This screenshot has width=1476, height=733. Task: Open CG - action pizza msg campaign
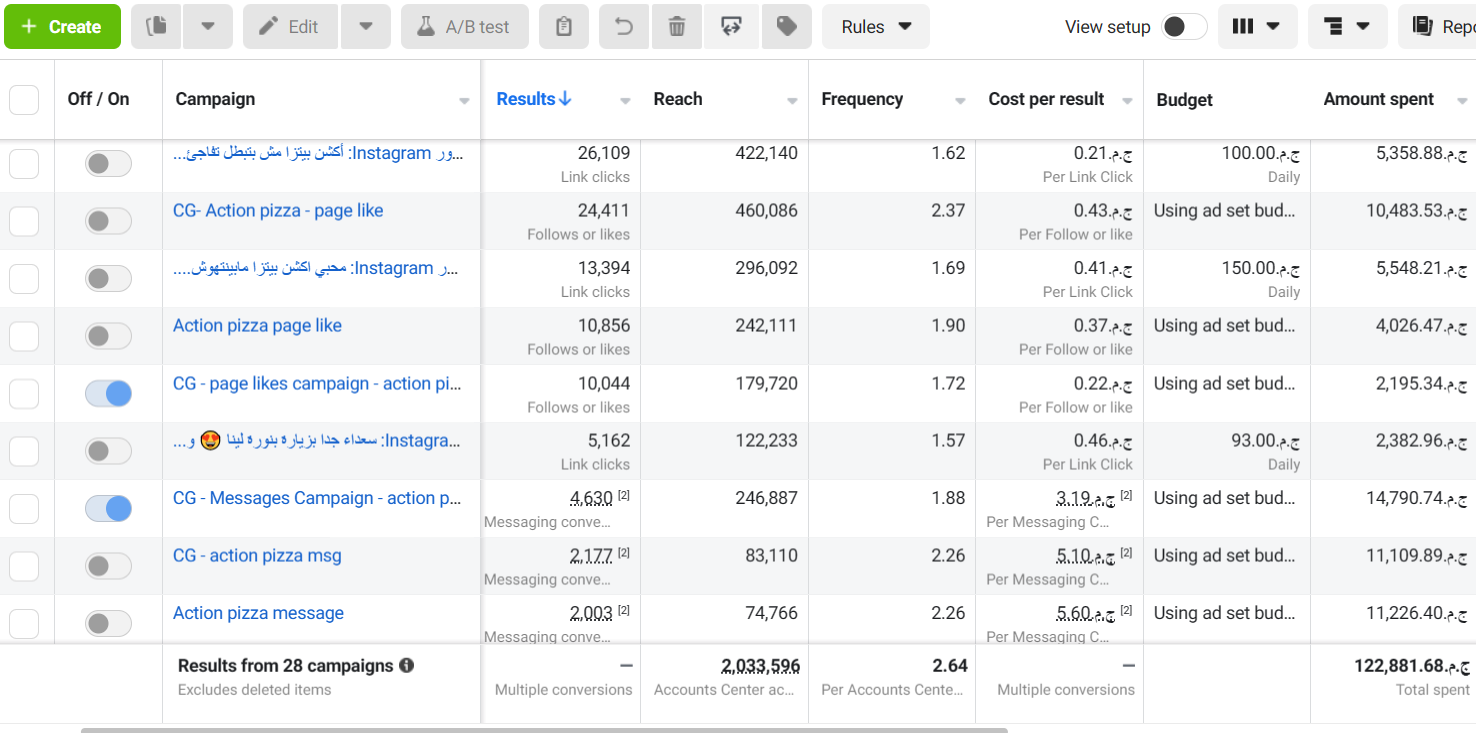pyautogui.click(x=257, y=556)
